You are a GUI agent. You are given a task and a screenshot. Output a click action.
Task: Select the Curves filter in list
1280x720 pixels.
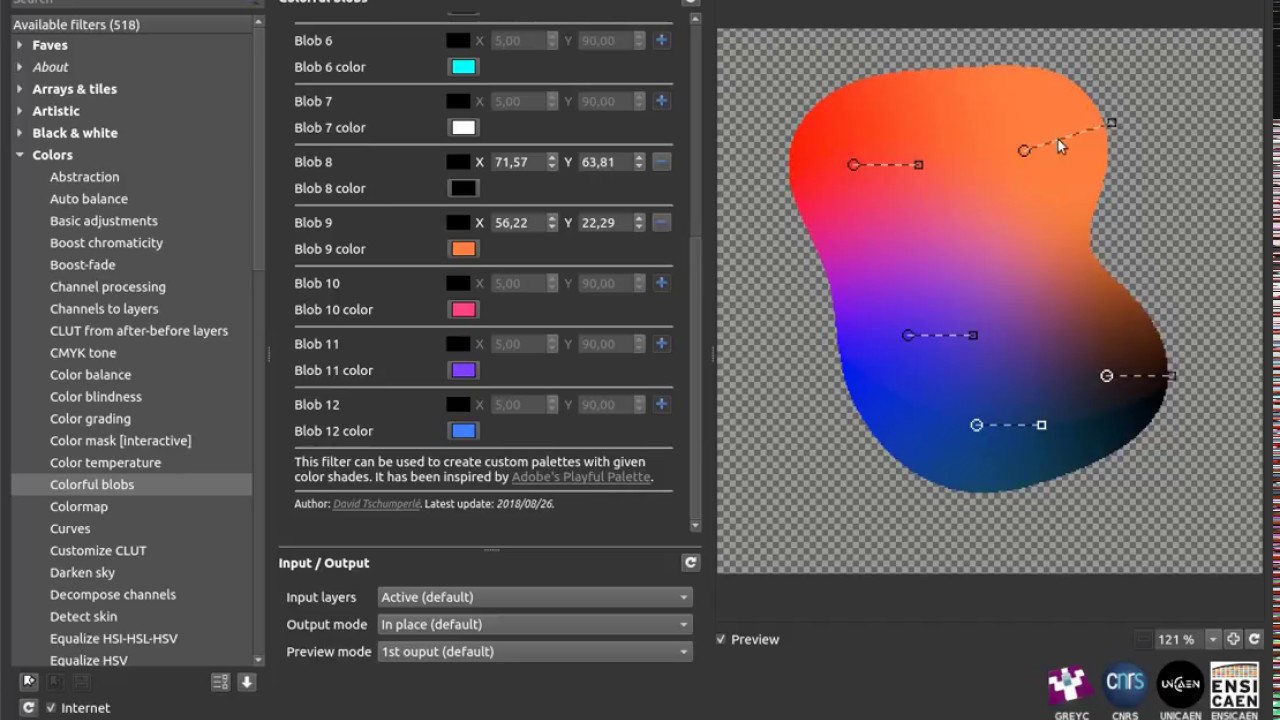[70, 529]
